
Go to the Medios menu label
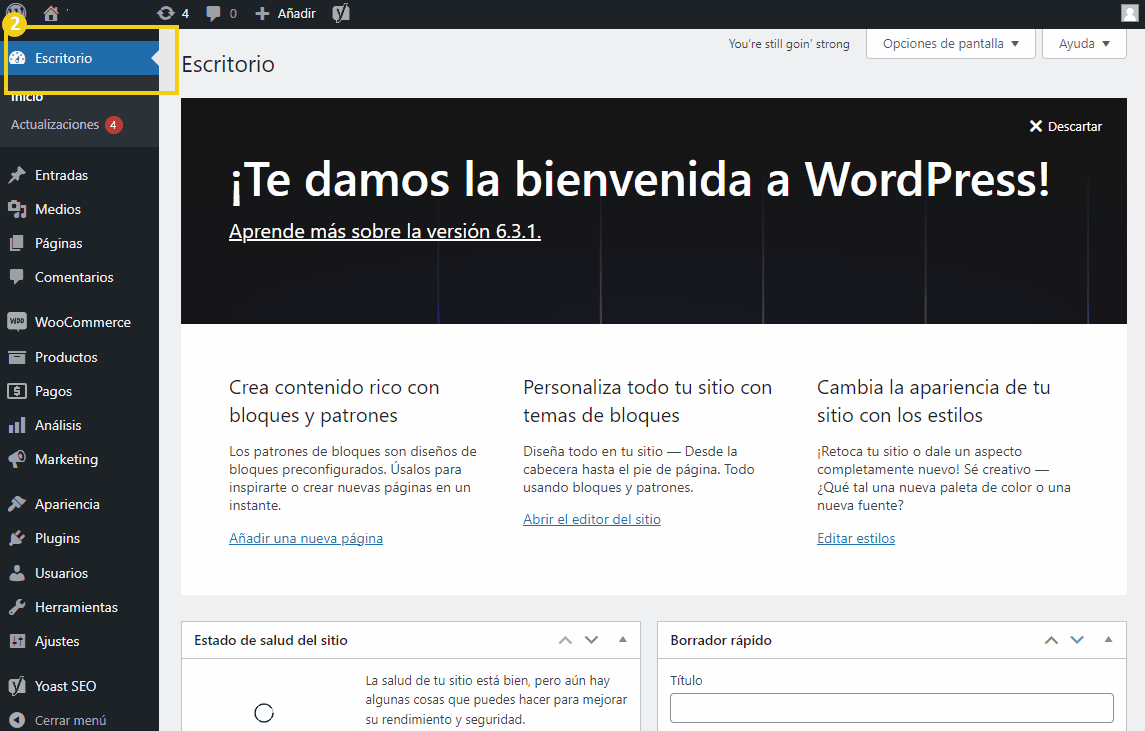click(x=58, y=209)
